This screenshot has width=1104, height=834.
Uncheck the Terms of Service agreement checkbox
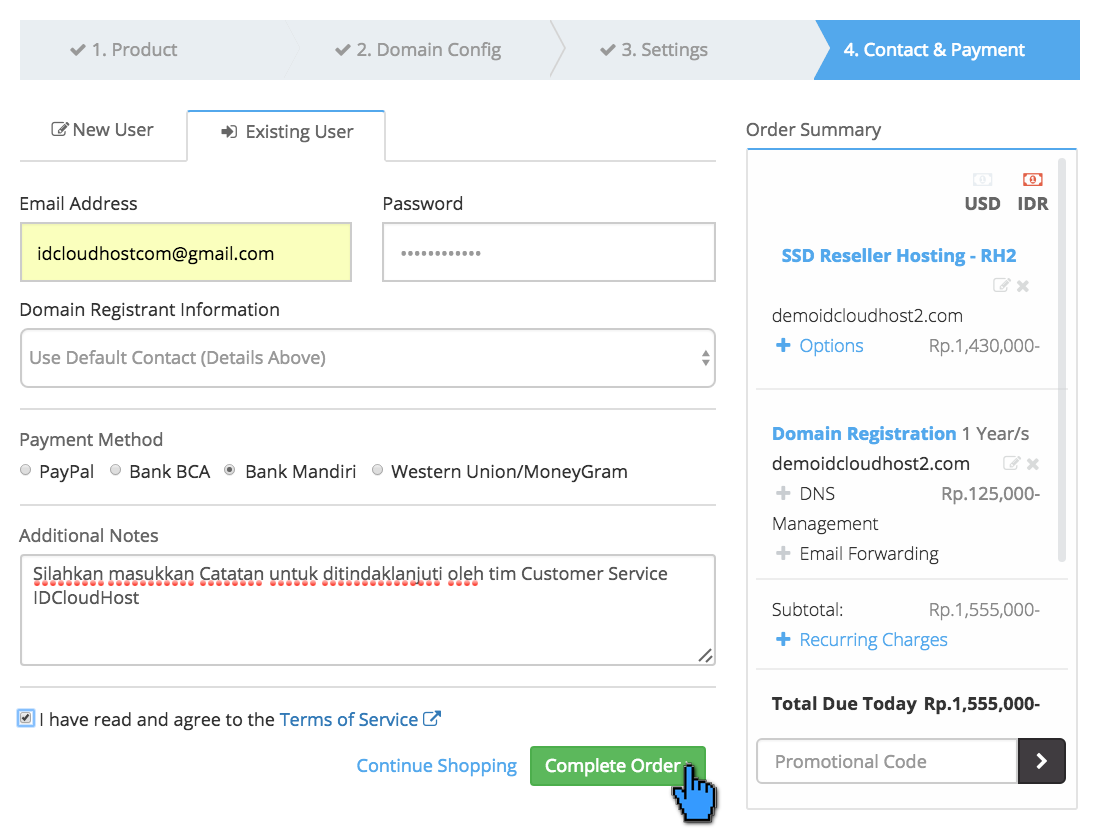pos(27,718)
